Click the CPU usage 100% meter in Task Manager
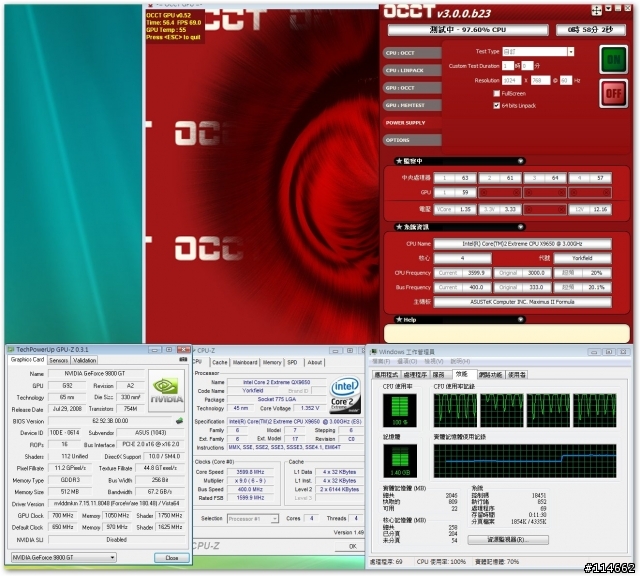The image size is (640, 576). pyautogui.click(x=400, y=410)
